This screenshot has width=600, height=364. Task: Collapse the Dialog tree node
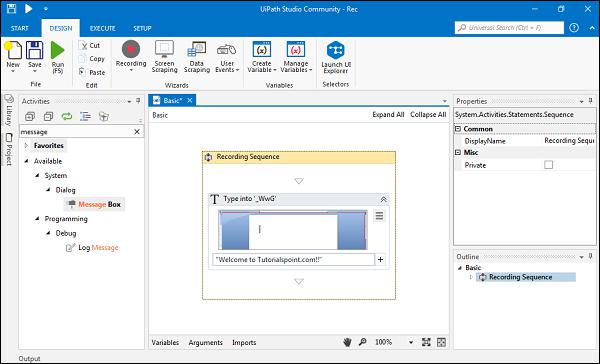click(x=48, y=190)
